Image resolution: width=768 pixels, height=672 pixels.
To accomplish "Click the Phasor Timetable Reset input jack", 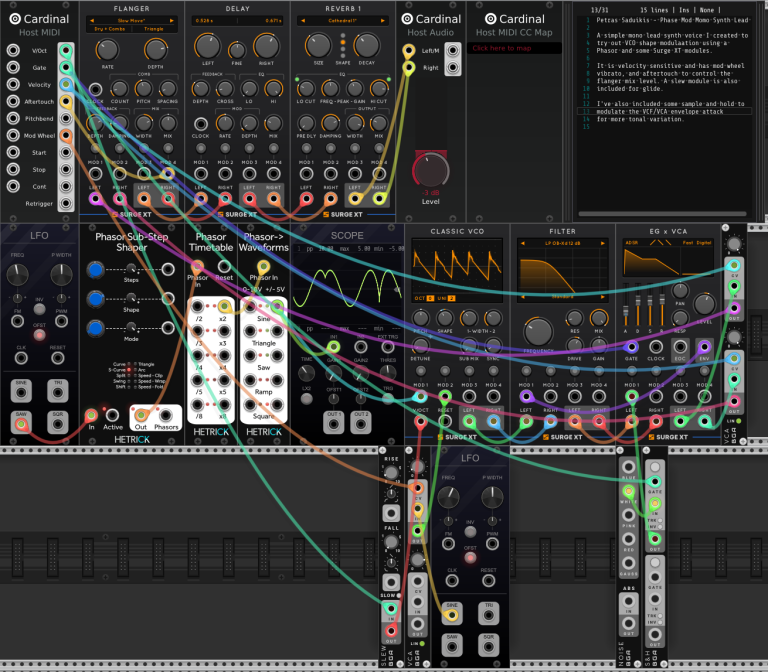I will [x=224, y=266].
